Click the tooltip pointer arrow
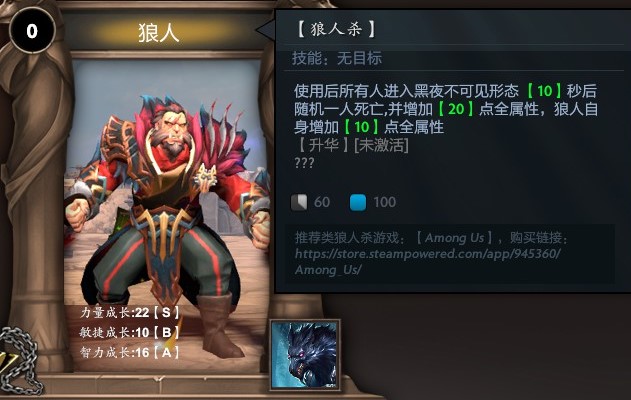This screenshot has width=631, height=400. point(265,29)
